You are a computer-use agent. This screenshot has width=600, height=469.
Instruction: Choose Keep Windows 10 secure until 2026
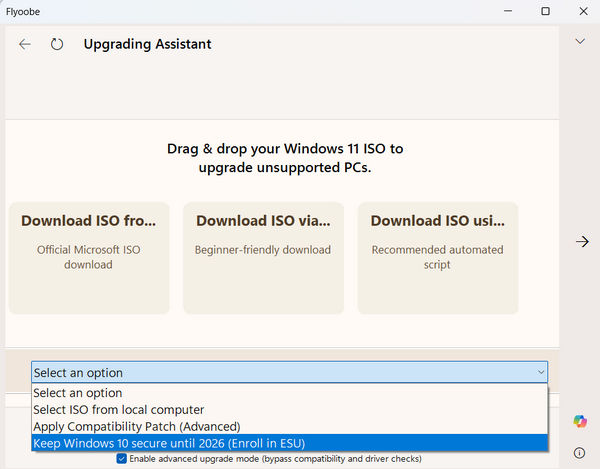(289, 443)
